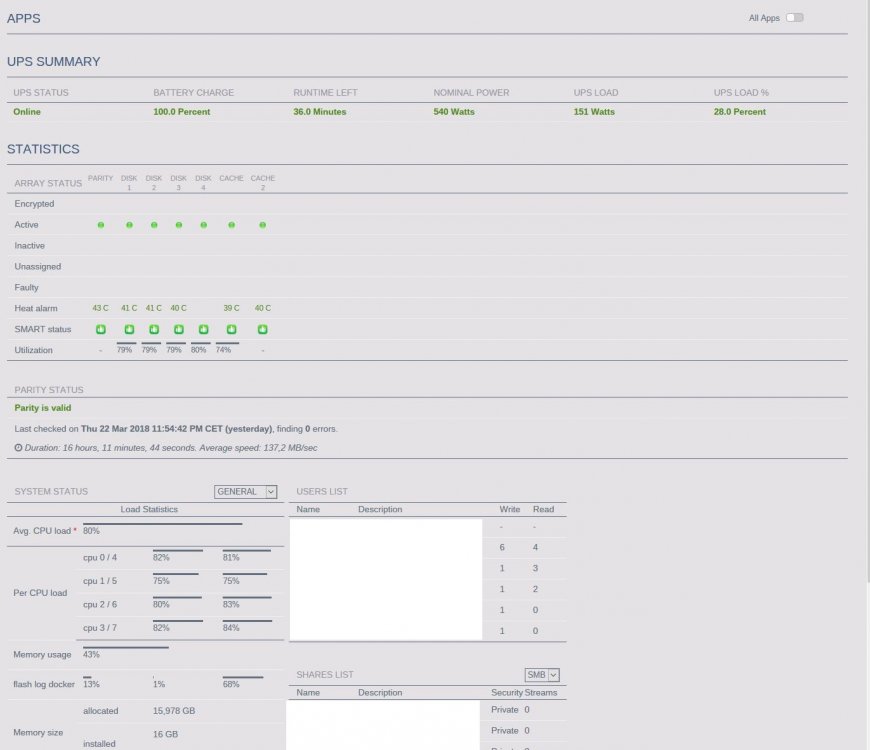Click the 28.0 Percent UPS load value
Image resolution: width=870 pixels, height=750 pixels.
coord(740,112)
